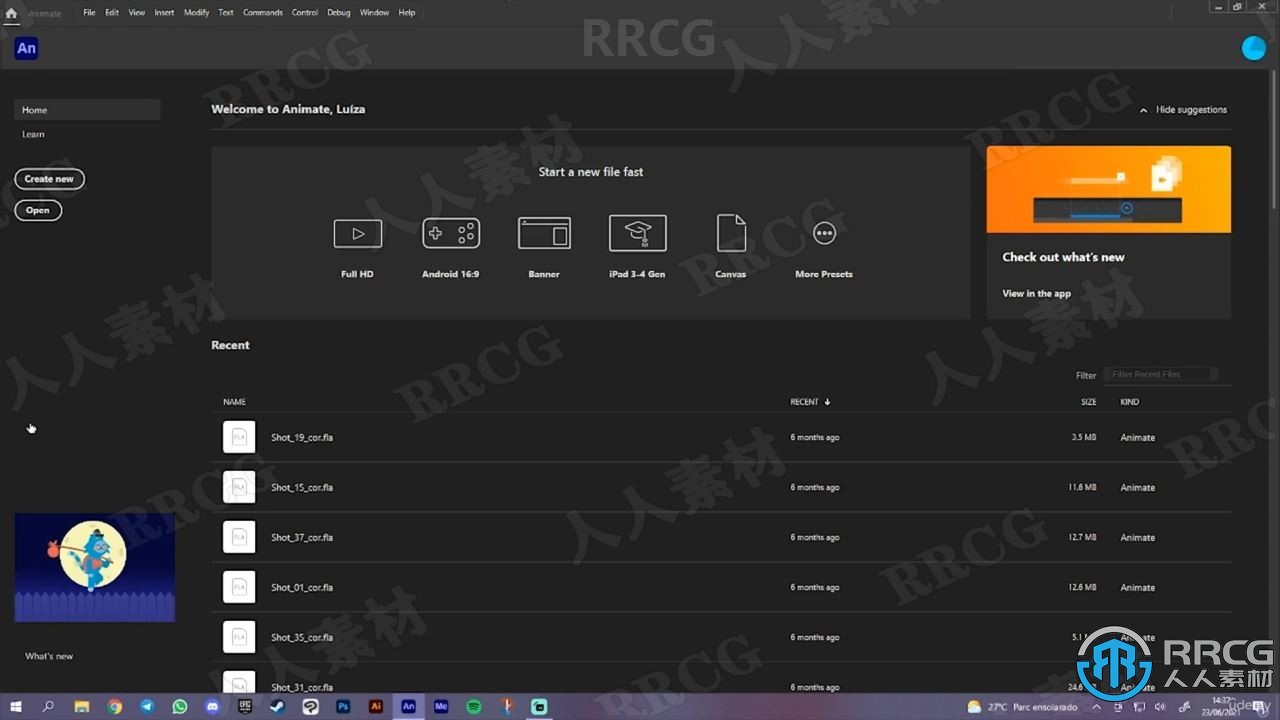Choose the Android 16:9 preset icon
The image size is (1280, 720).
pyautogui.click(x=451, y=234)
